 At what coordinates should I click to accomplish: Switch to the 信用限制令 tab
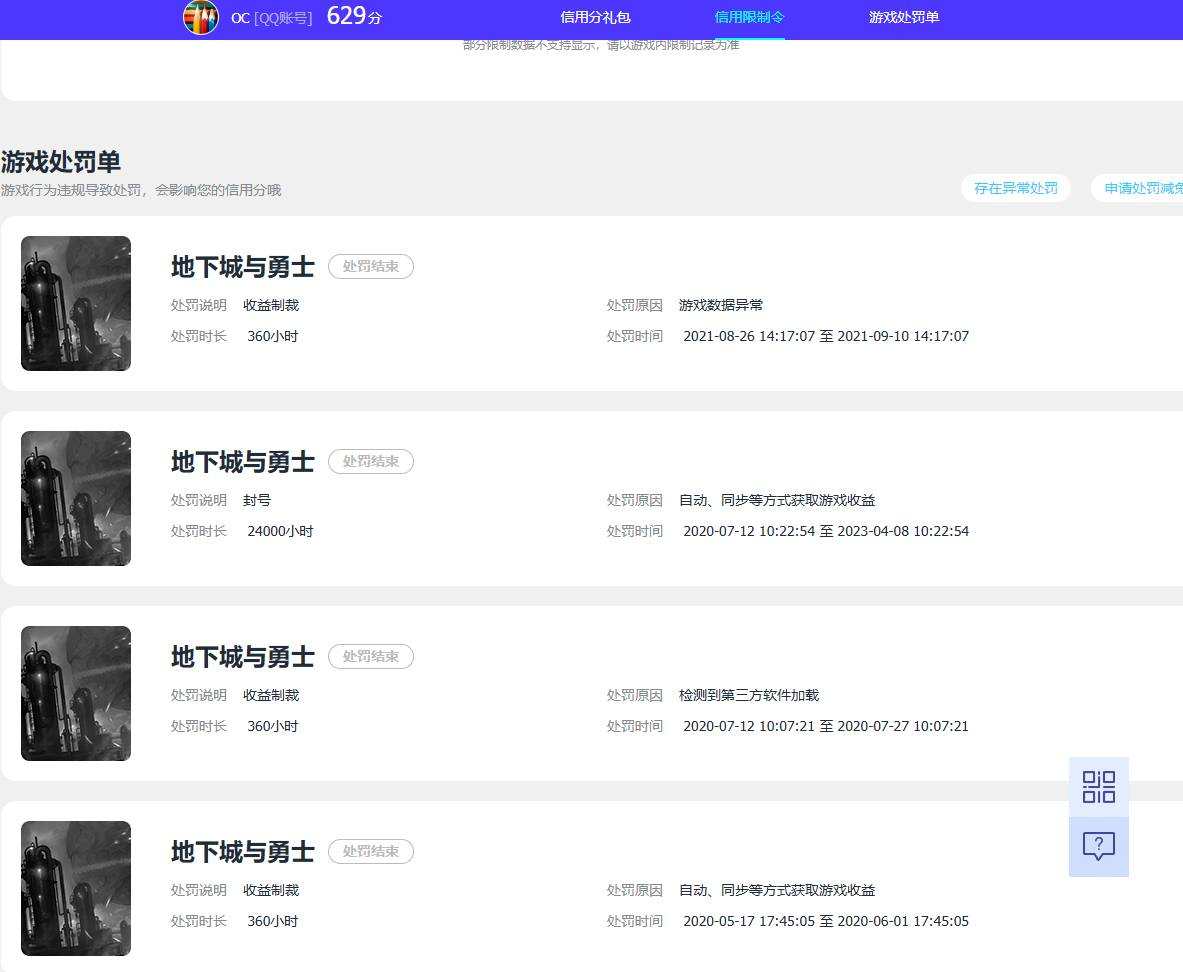click(x=749, y=17)
